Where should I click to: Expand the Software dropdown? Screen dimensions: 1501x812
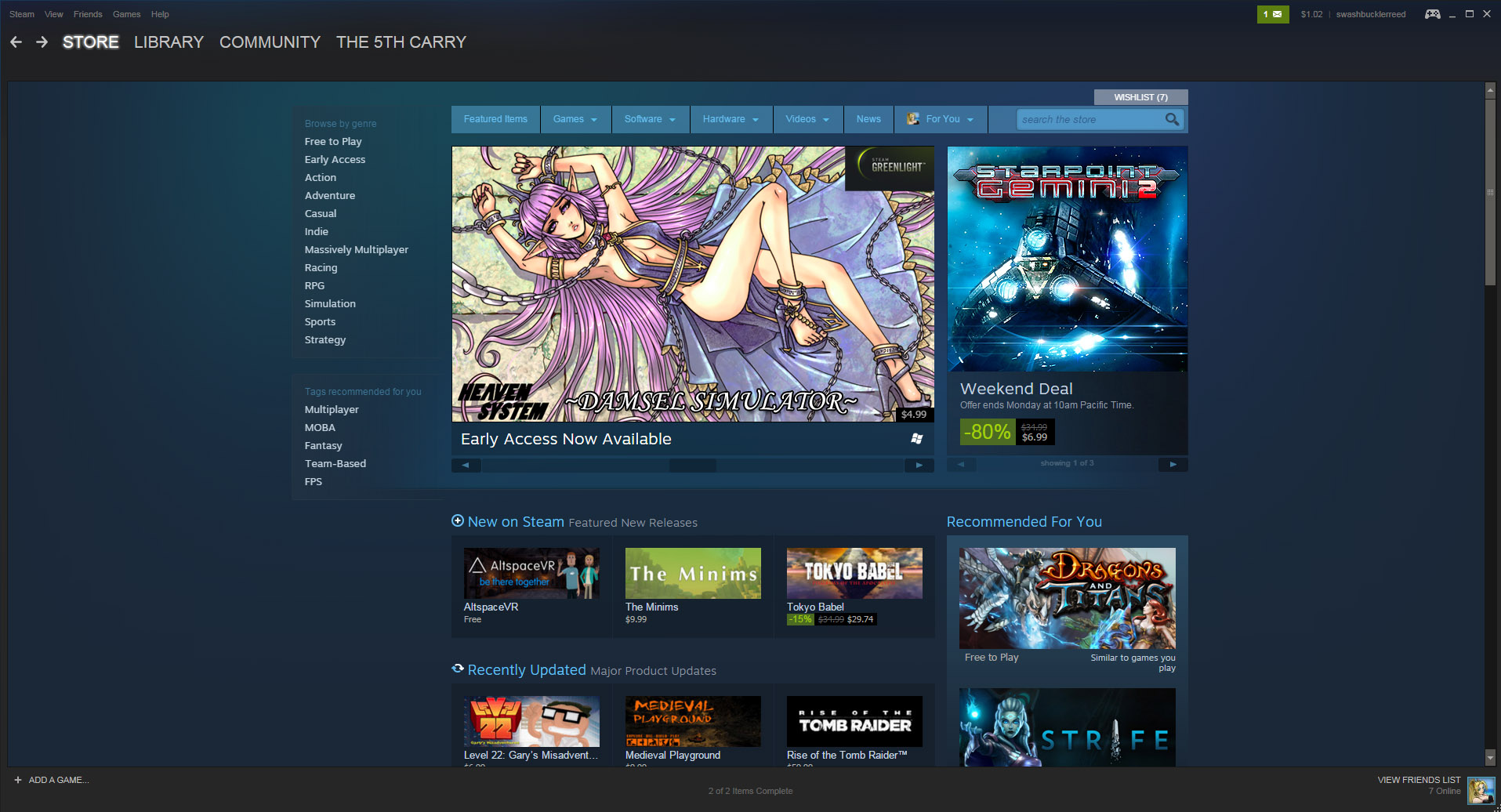651,119
